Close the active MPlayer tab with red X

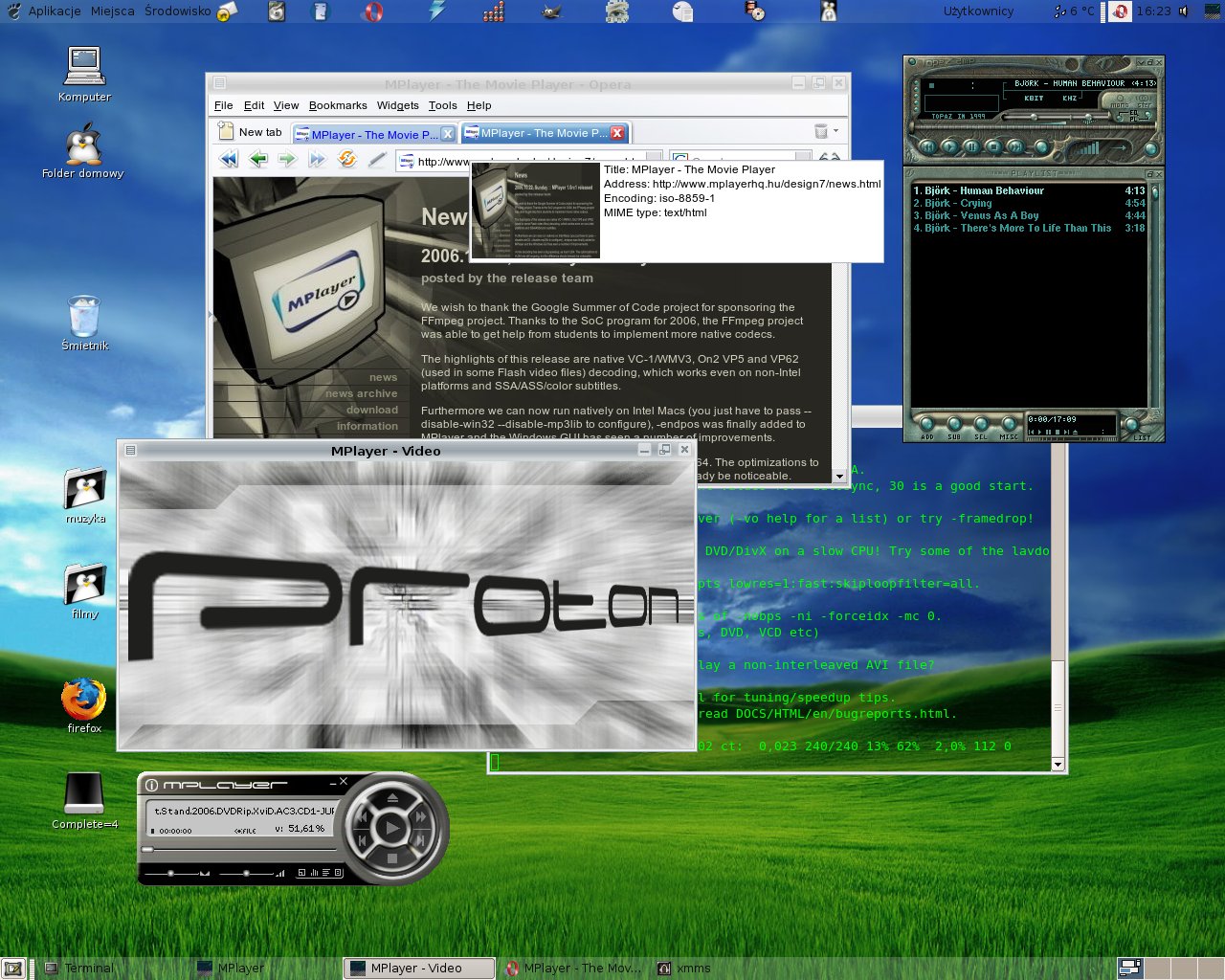(x=617, y=133)
